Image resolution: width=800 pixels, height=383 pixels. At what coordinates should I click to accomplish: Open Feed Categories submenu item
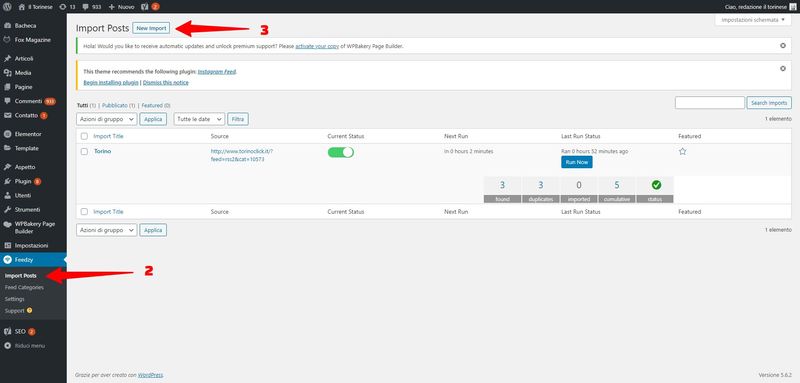[24, 288]
